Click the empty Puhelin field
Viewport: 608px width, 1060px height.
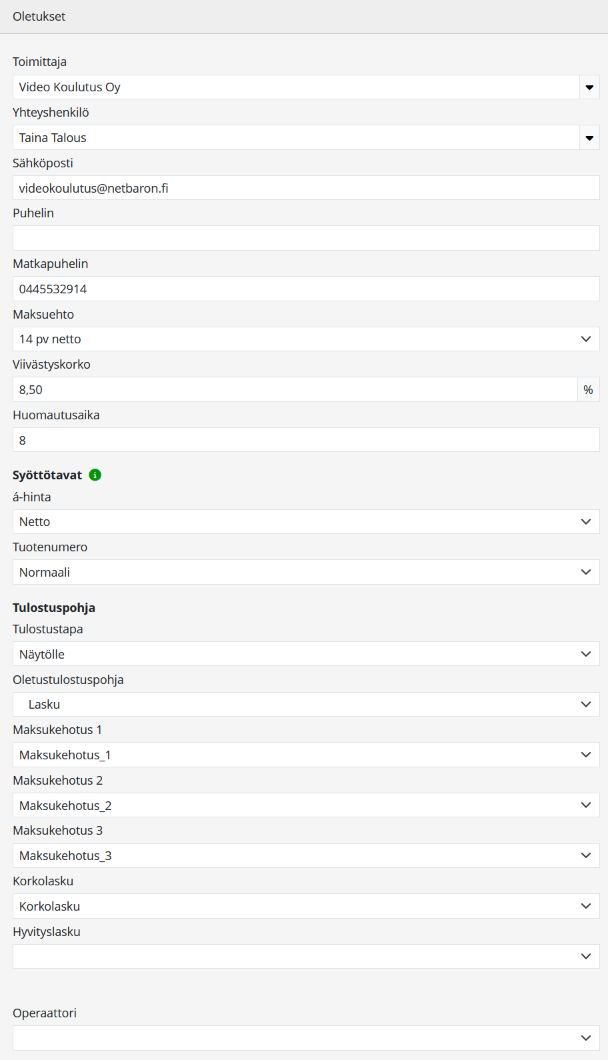[305, 238]
